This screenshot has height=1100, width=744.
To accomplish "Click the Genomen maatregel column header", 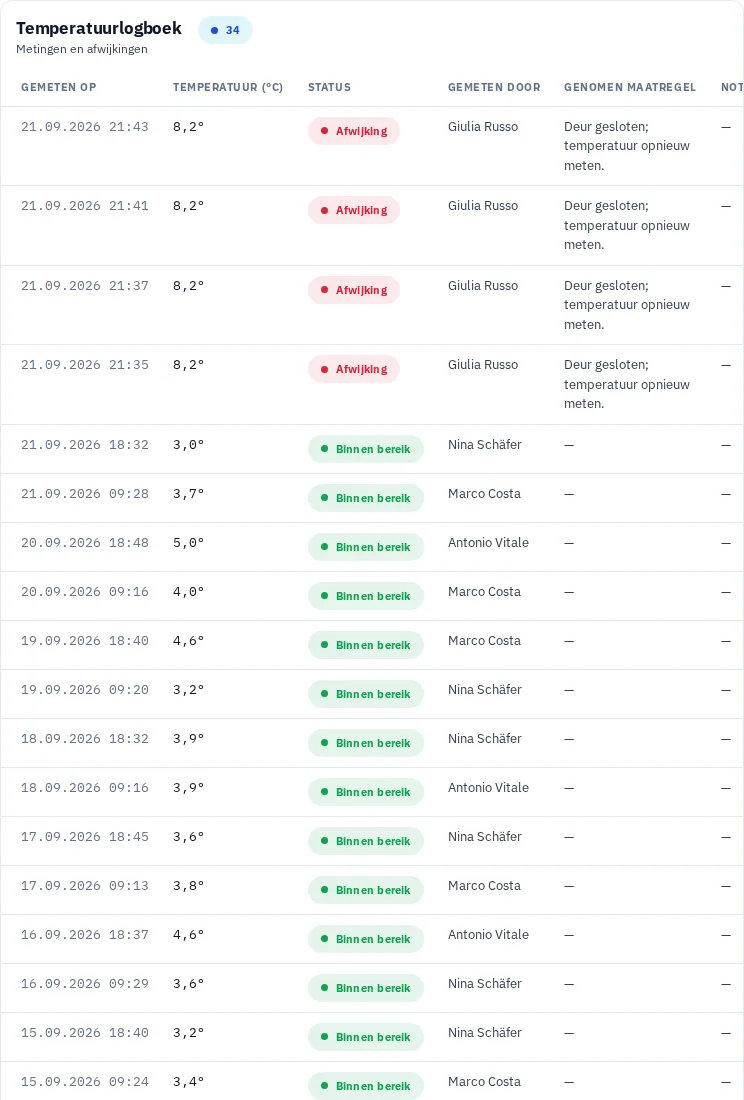I will coord(630,87).
